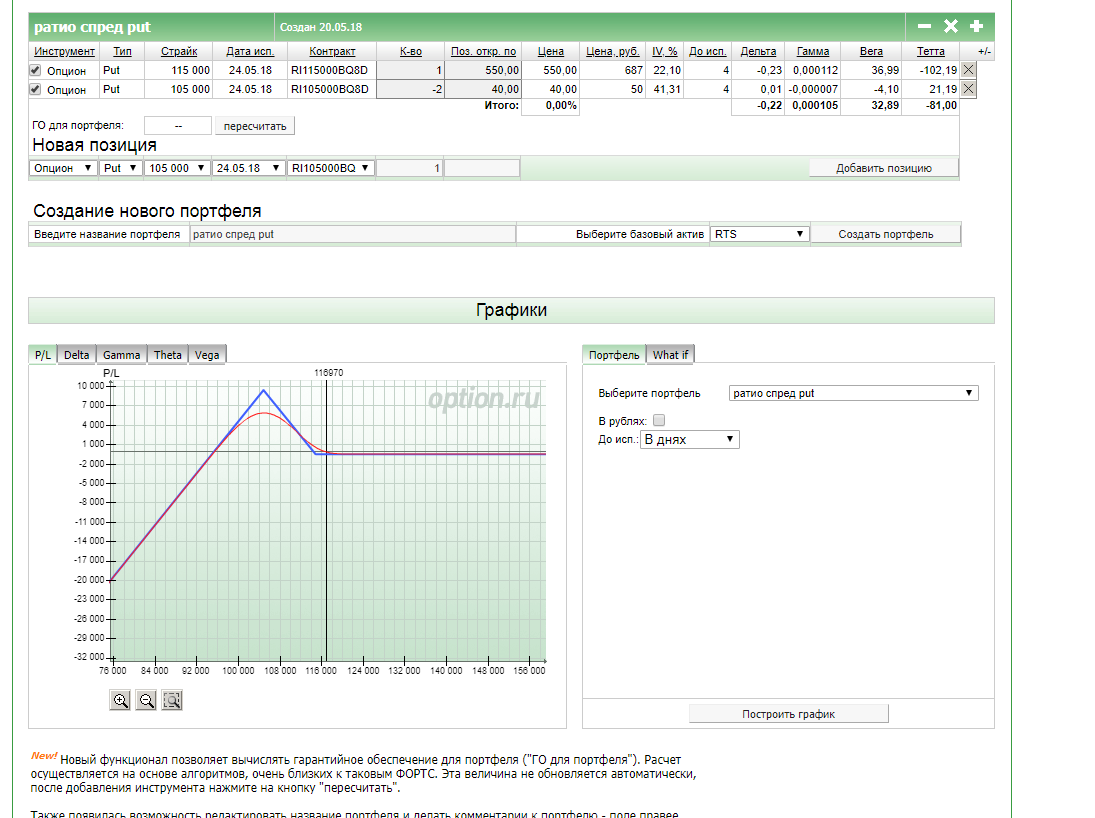Focus new position quantity field showing 1
This screenshot has height=818, width=1095.
(410, 168)
